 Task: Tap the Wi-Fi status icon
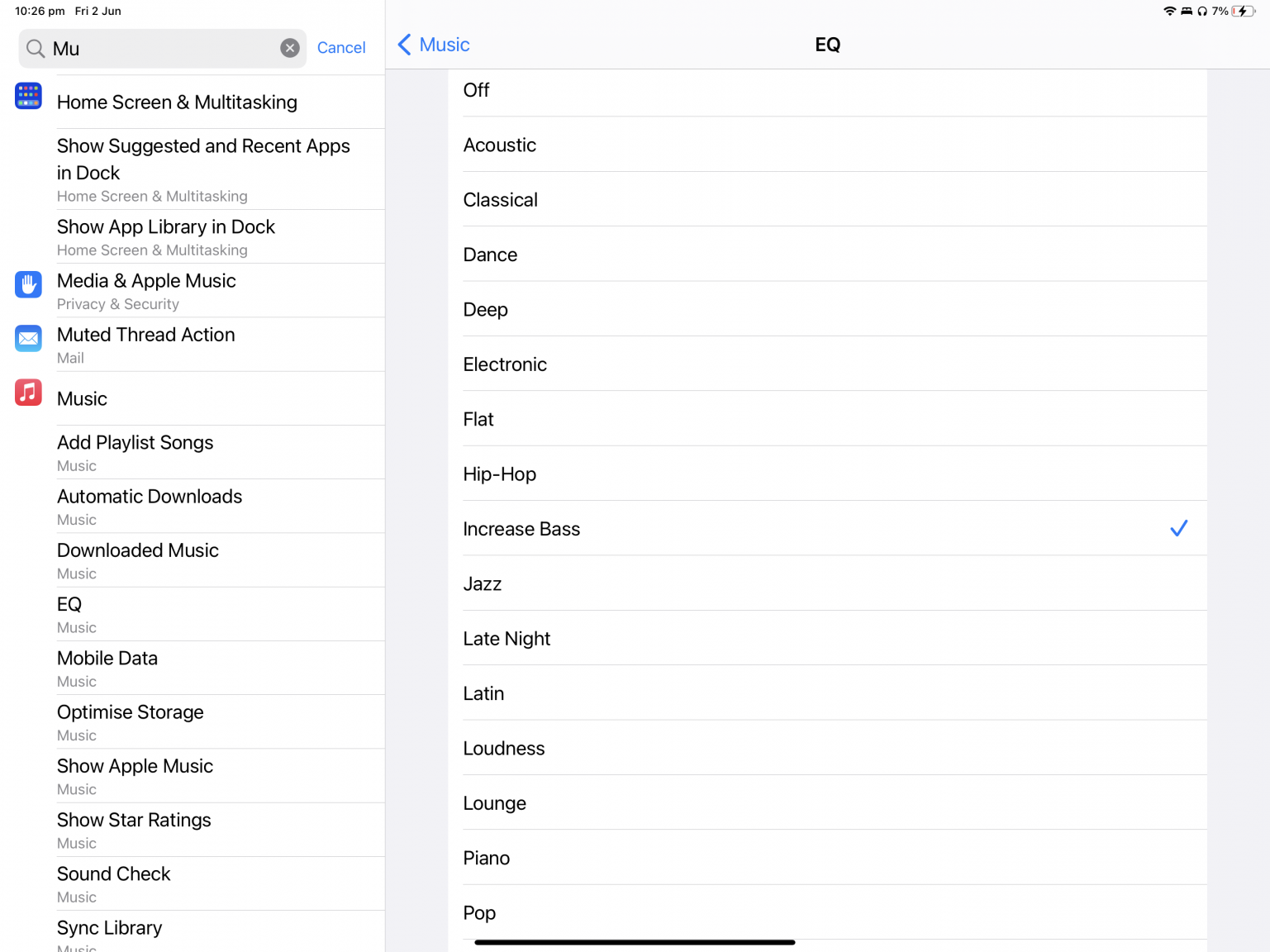point(1169,11)
